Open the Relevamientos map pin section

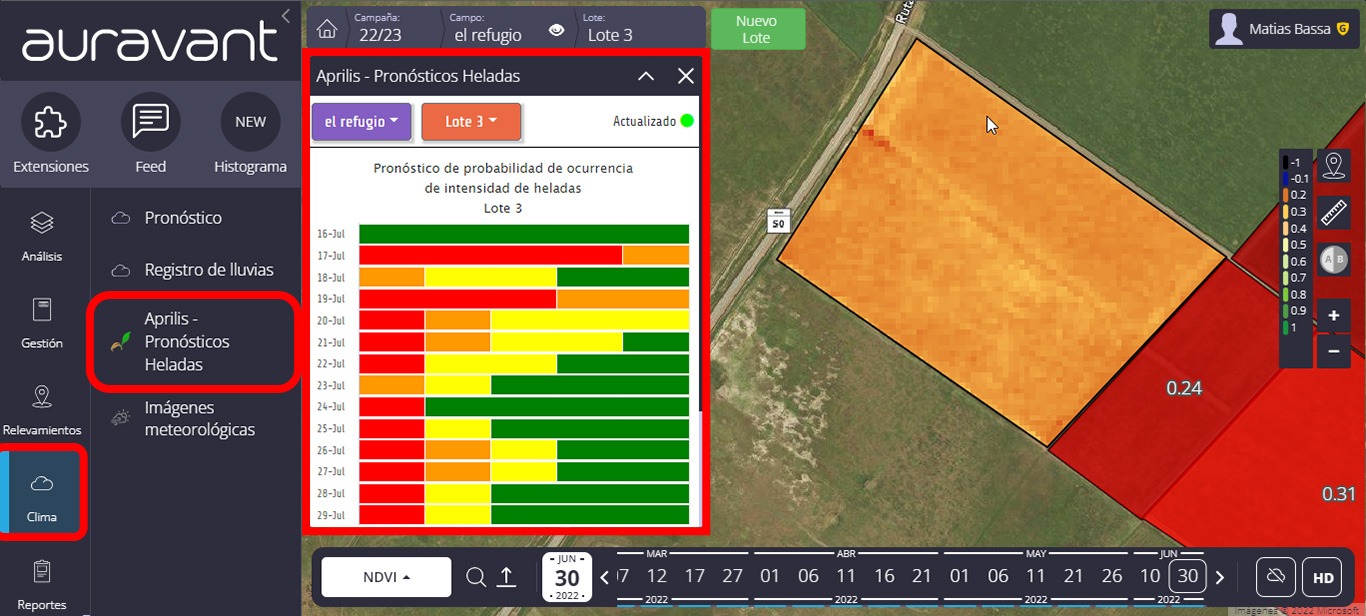[42, 409]
